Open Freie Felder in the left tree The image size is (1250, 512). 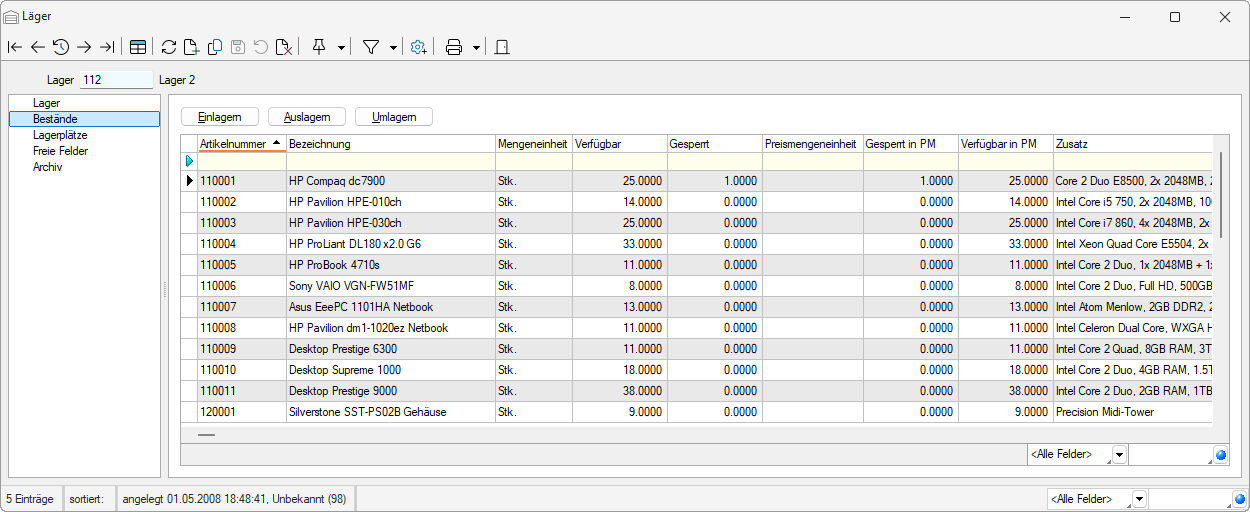click(60, 151)
